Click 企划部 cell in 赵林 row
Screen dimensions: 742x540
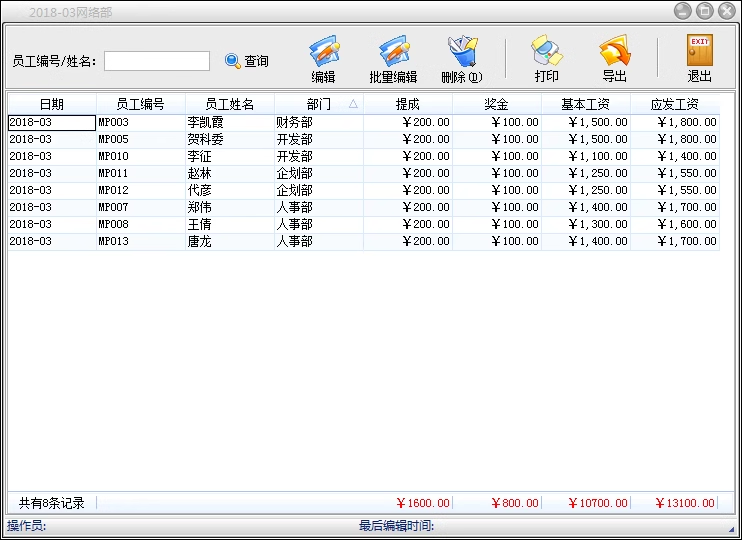click(318, 174)
